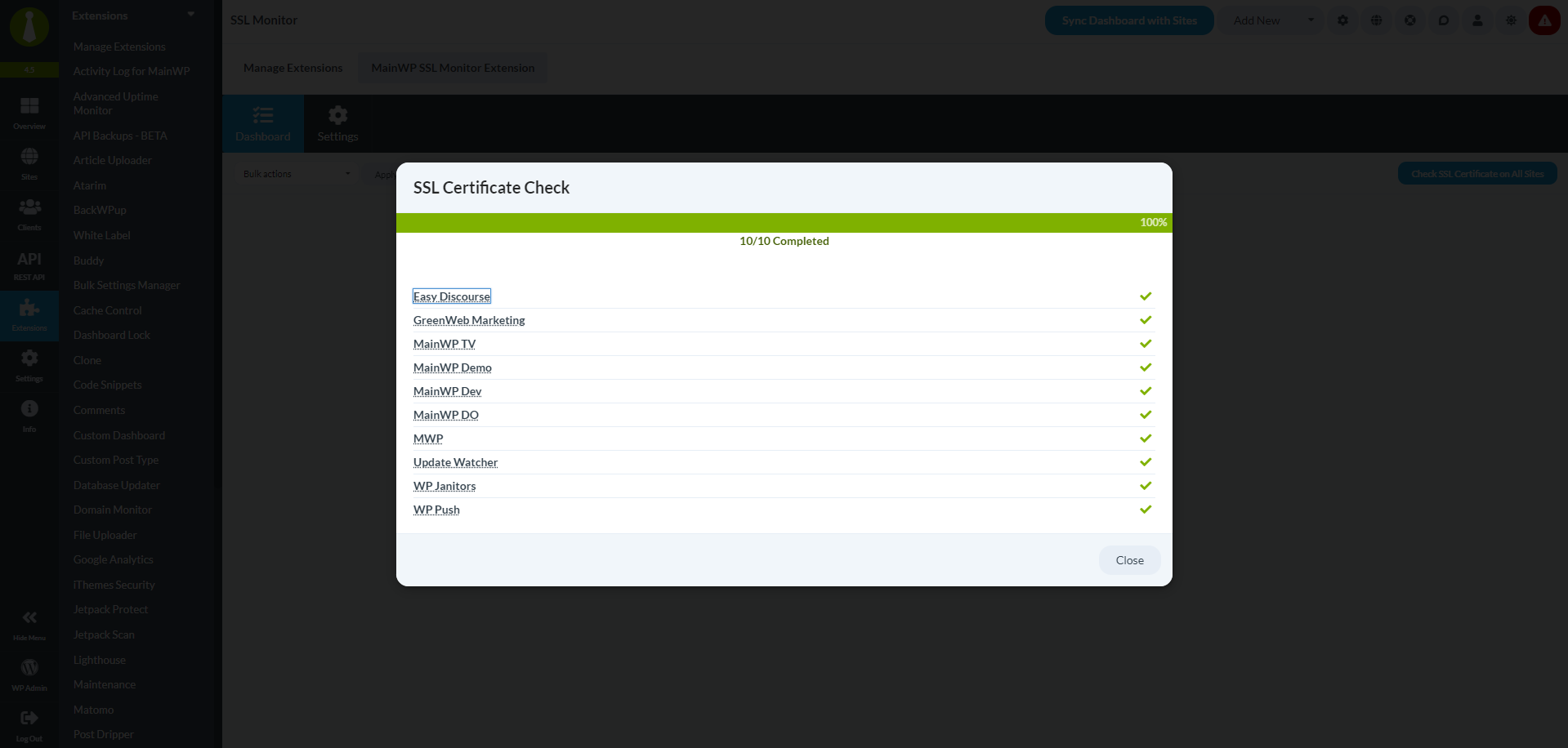
Task: Open the life ring help icon
Action: click(1410, 20)
